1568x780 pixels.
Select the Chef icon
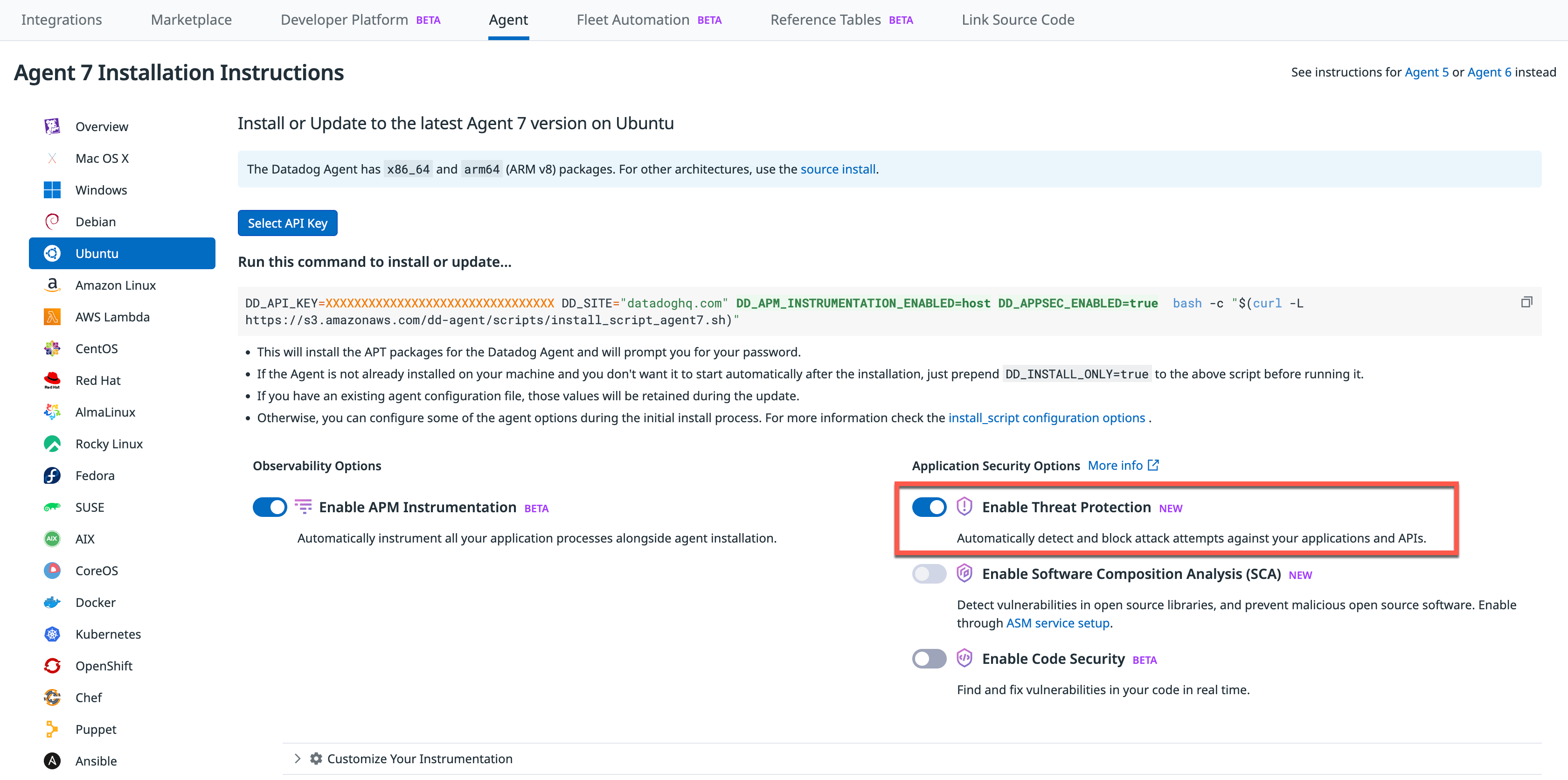coord(52,697)
